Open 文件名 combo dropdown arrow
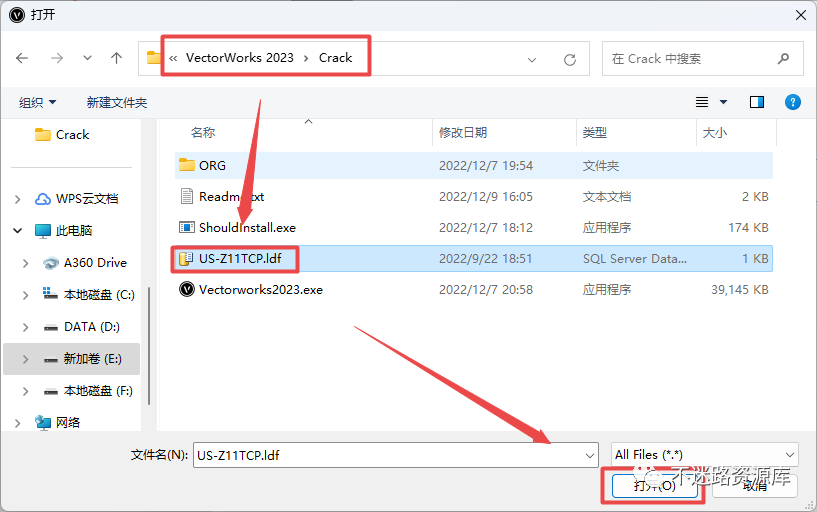Viewport: 817px width, 512px height. (x=590, y=456)
